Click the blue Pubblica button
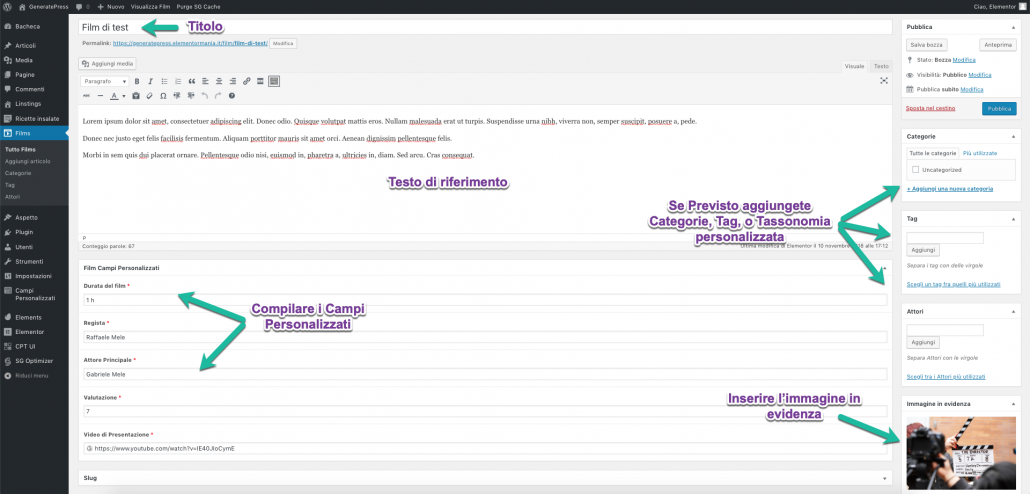Viewport: 1030px width, 494px height. point(998,108)
